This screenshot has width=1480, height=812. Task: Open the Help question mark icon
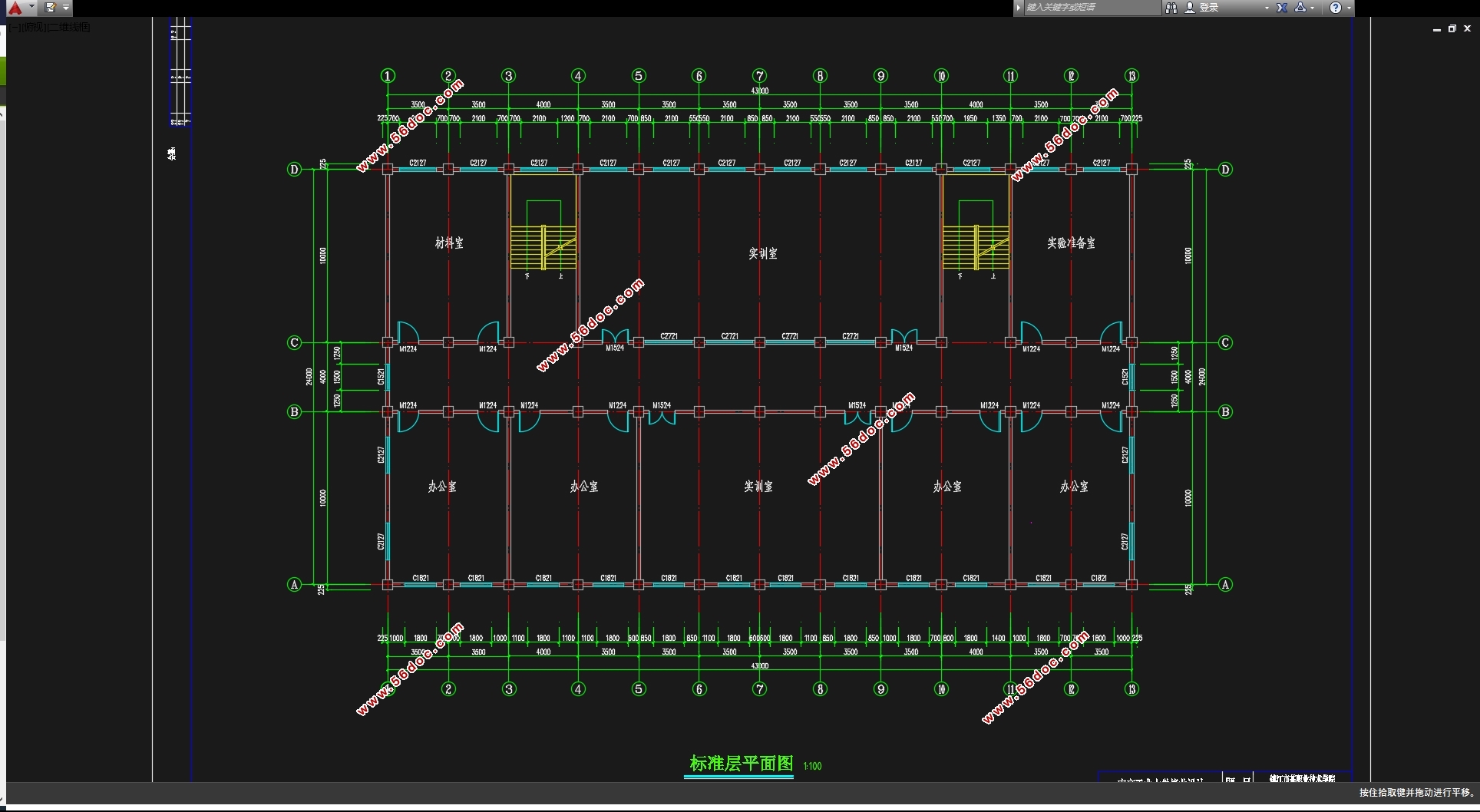pos(1336,8)
